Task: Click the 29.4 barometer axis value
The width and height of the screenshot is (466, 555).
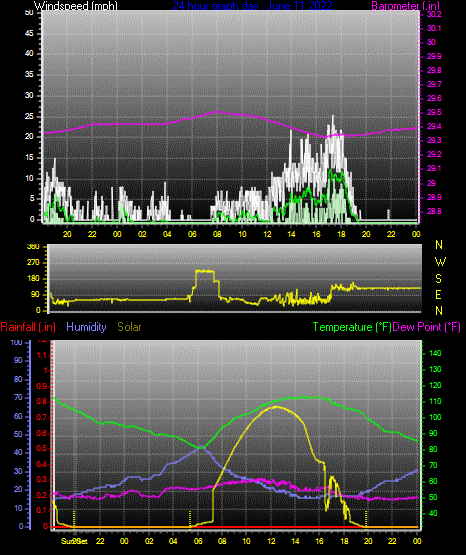Action: click(x=434, y=126)
